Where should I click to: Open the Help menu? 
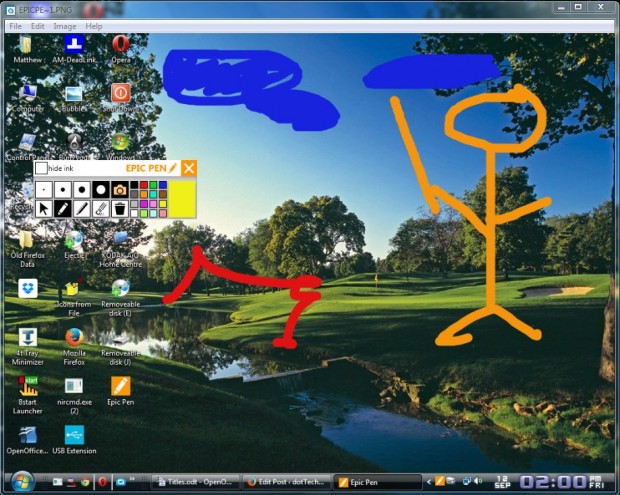(x=94, y=26)
